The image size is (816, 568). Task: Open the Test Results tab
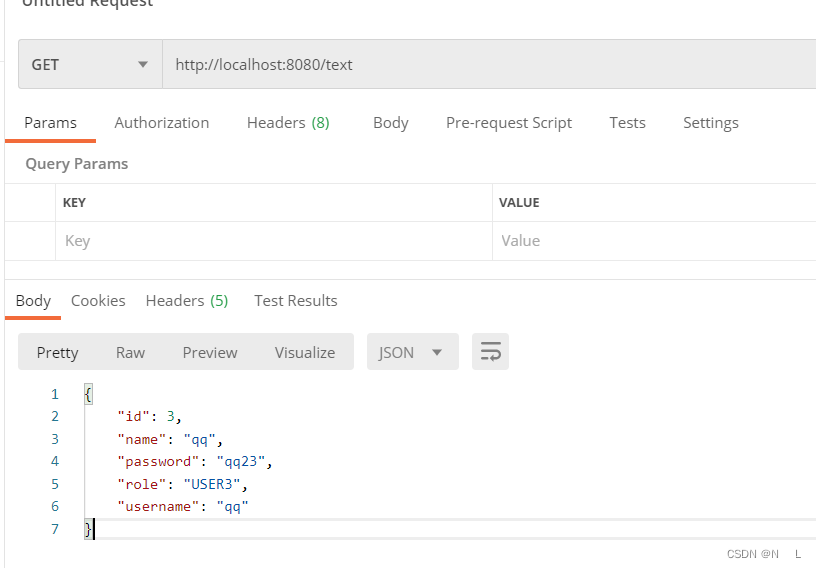[296, 301]
